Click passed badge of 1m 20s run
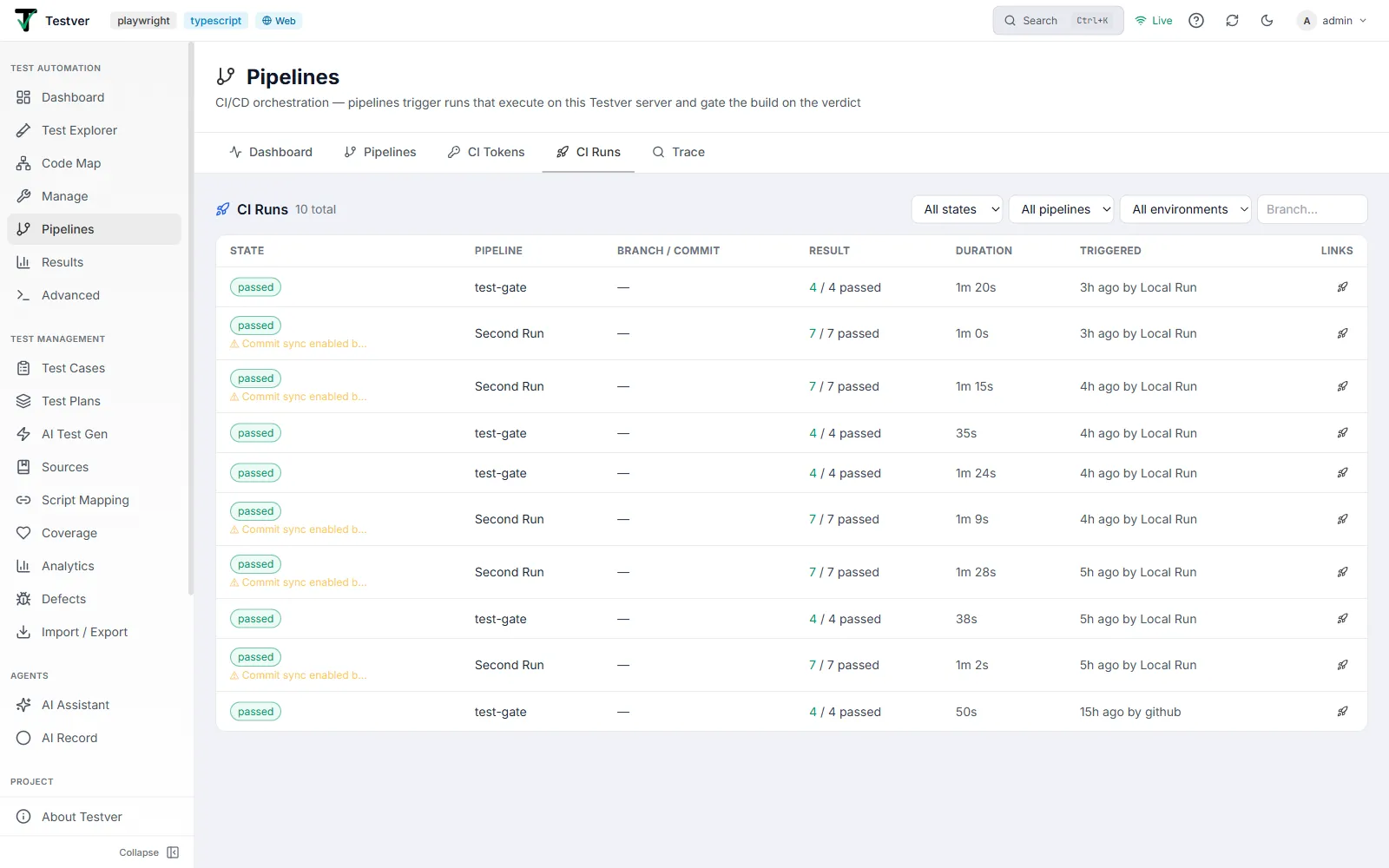The height and width of the screenshot is (868, 1389). 255,287
